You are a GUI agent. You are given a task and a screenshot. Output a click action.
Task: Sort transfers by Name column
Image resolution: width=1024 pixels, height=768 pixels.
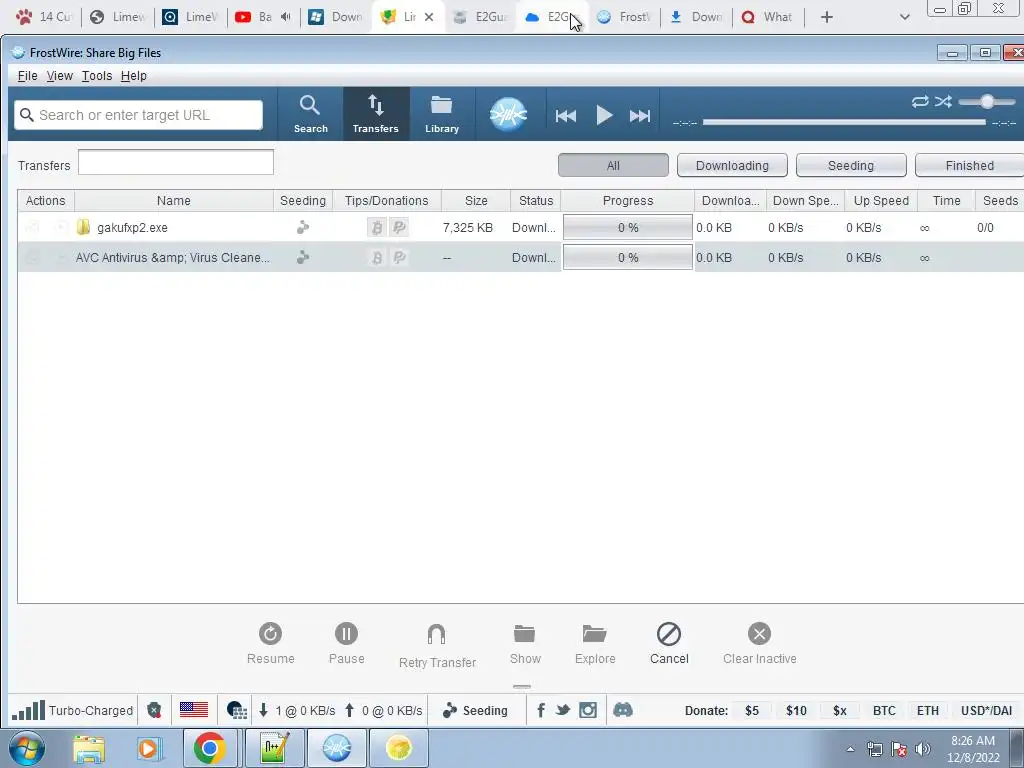click(174, 200)
